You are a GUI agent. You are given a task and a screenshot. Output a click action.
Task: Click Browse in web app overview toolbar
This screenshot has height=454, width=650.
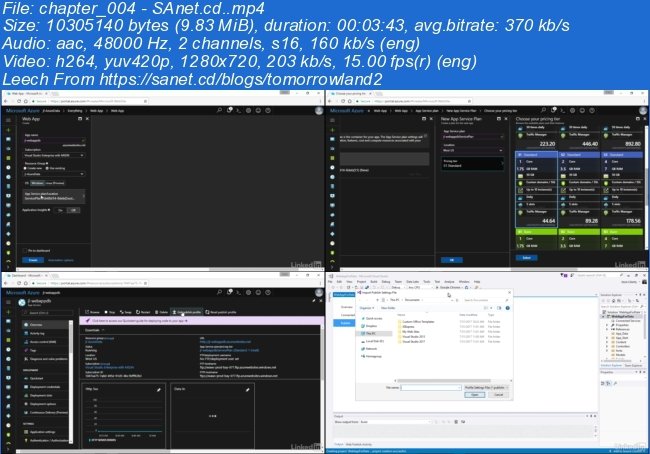(92, 312)
